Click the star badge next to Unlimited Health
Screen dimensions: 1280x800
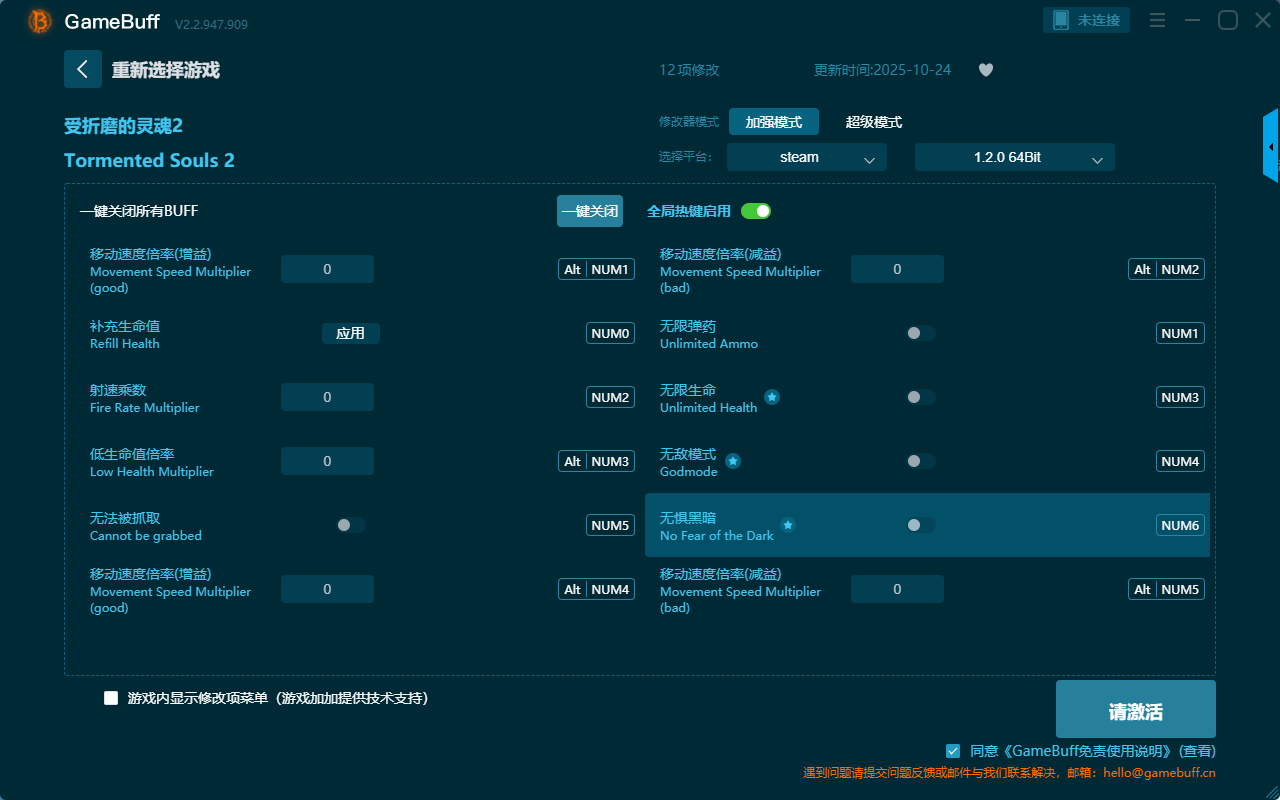click(x=772, y=397)
